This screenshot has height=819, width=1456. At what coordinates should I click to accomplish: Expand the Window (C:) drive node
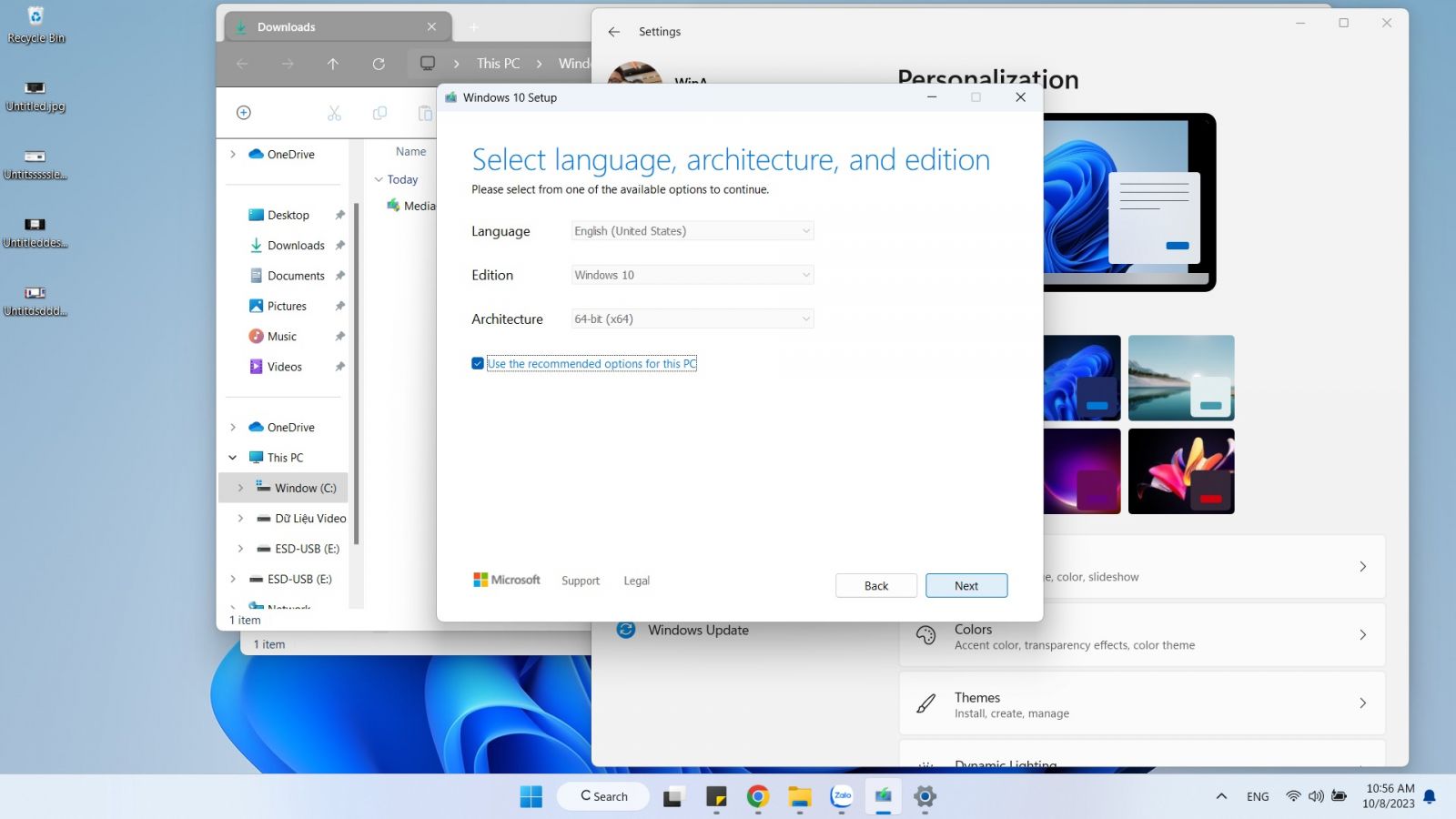pyautogui.click(x=240, y=488)
